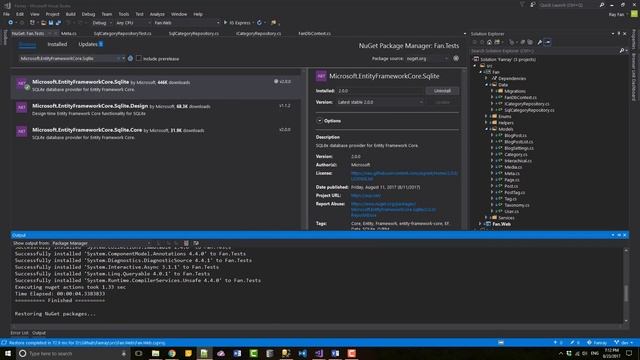
Task: Expand the Options section
Action: click(x=320, y=121)
